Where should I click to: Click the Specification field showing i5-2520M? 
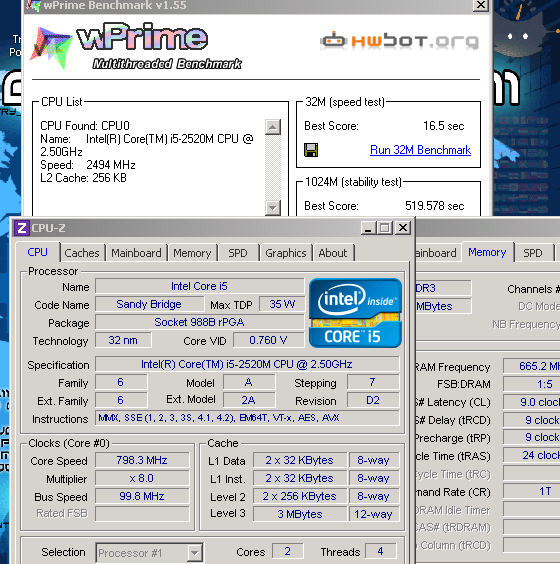click(x=247, y=364)
